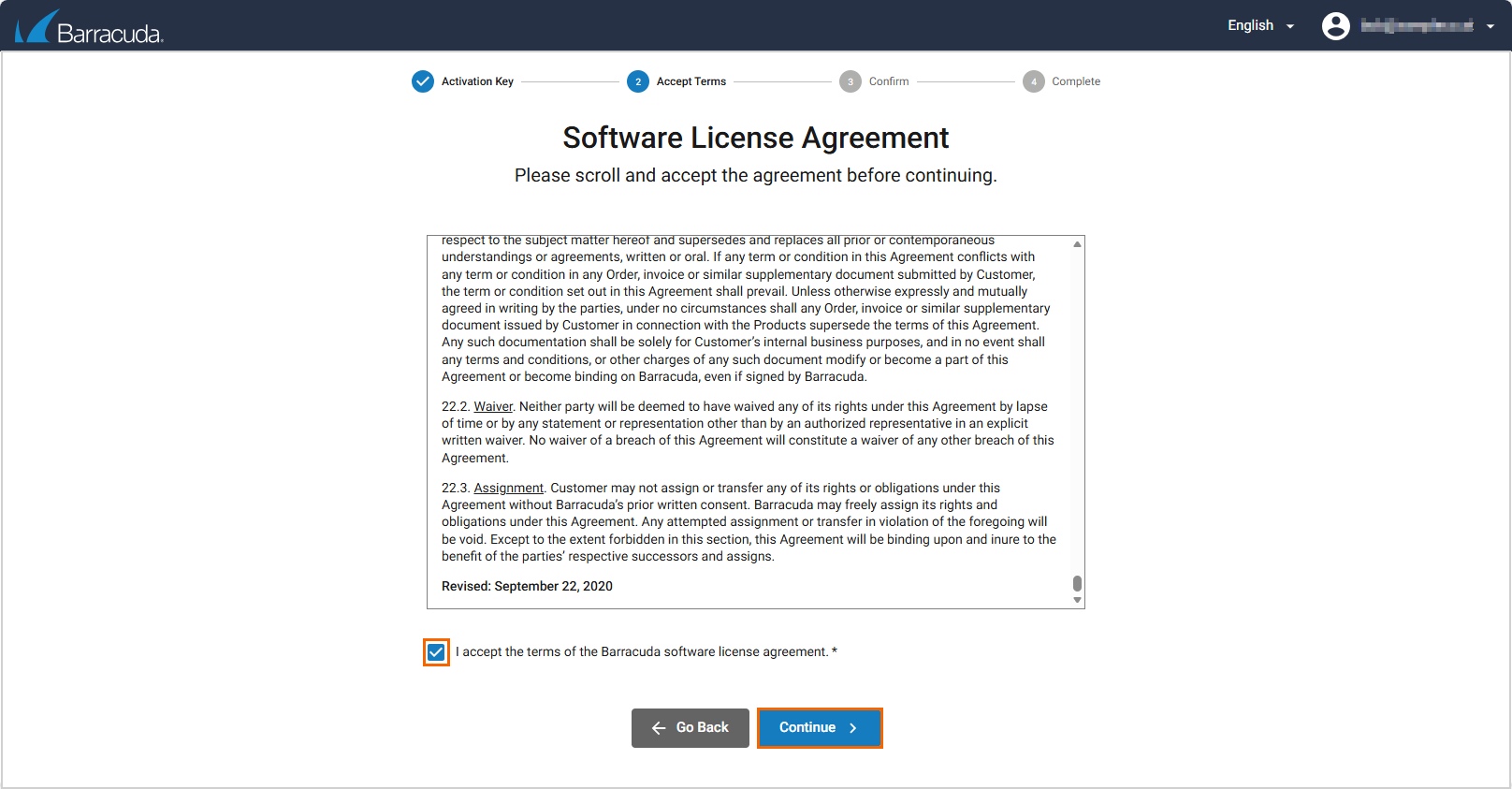Click the 'Software License Agreement' heading

tap(756, 138)
